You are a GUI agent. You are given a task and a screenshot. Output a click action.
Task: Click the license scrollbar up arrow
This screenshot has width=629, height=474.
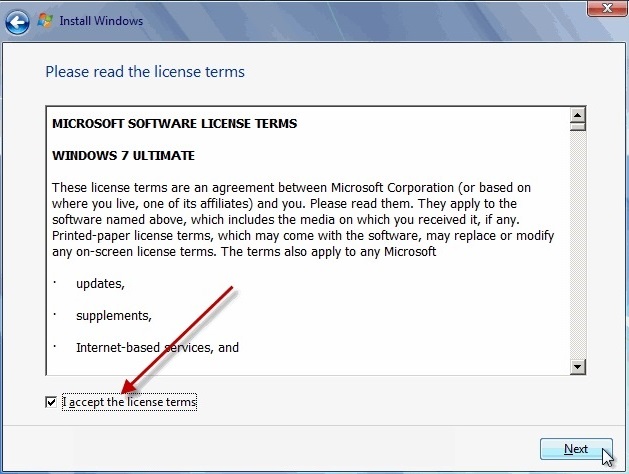pyautogui.click(x=578, y=115)
